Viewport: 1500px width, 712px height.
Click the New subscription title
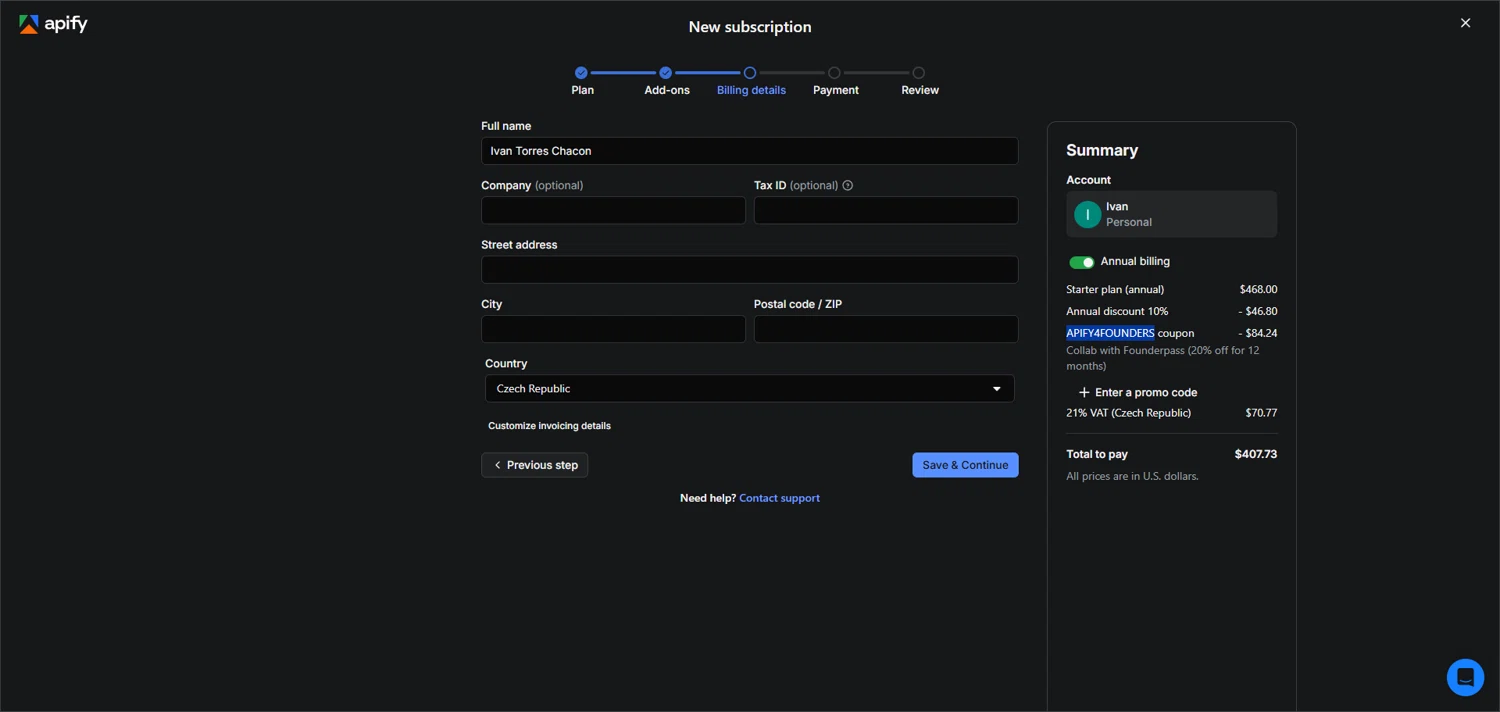pyautogui.click(x=750, y=27)
